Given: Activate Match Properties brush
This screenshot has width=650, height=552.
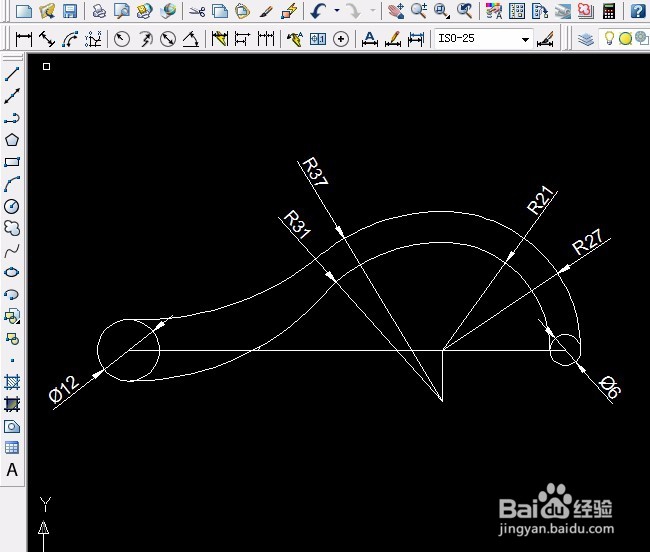Looking at the screenshot, I should pyautogui.click(x=266, y=10).
